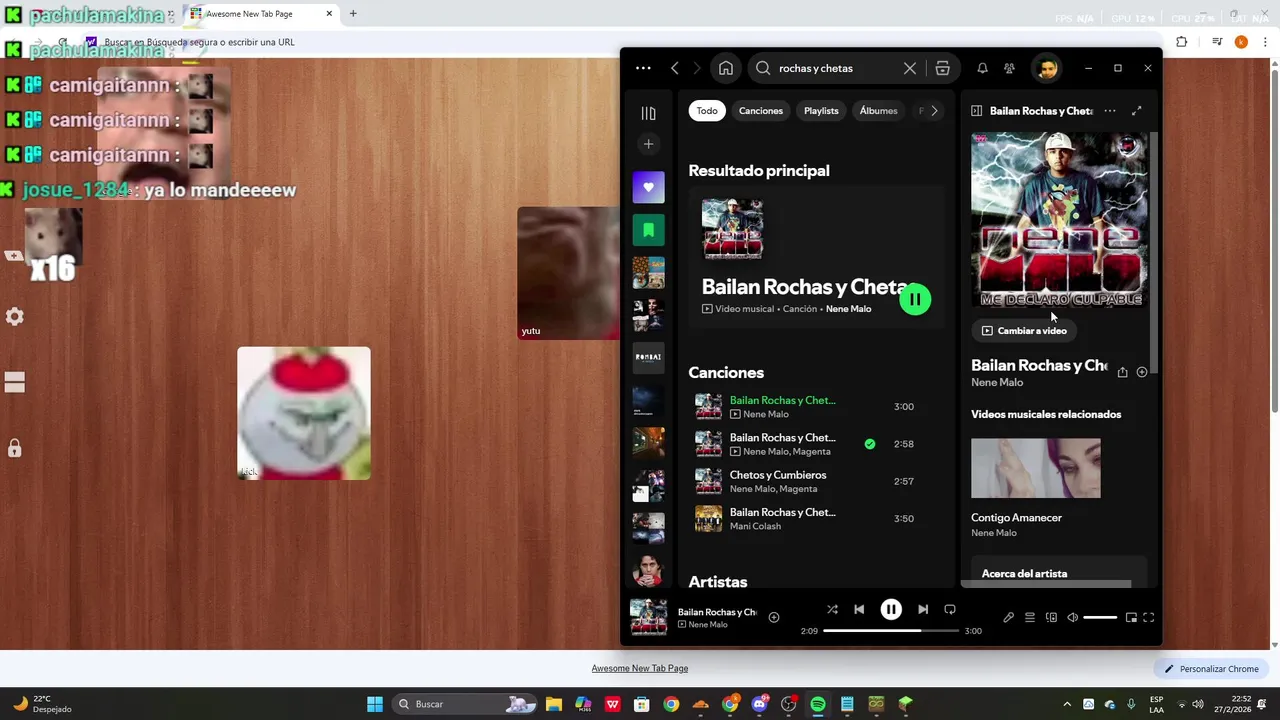
Task: Hide the Now Playing panel icon
Action: (977, 111)
